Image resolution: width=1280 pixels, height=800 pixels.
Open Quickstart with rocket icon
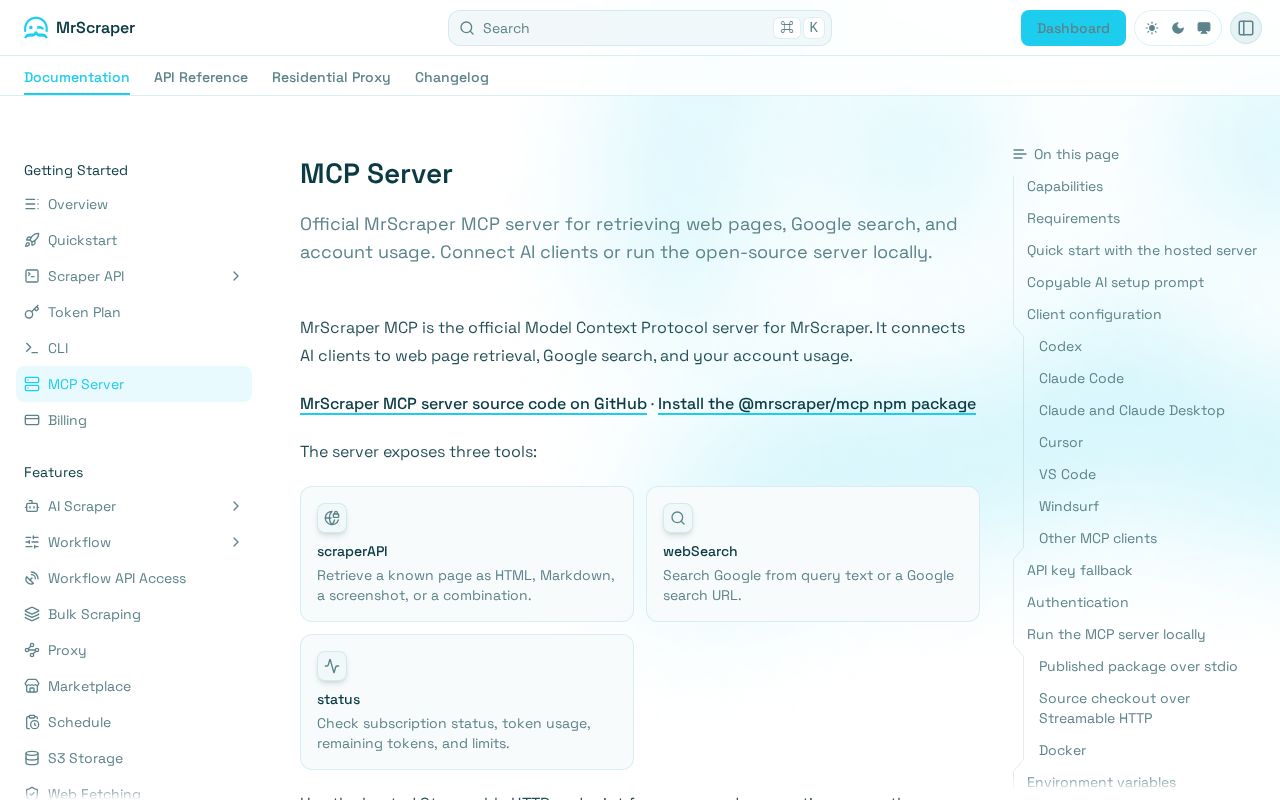[x=134, y=240]
